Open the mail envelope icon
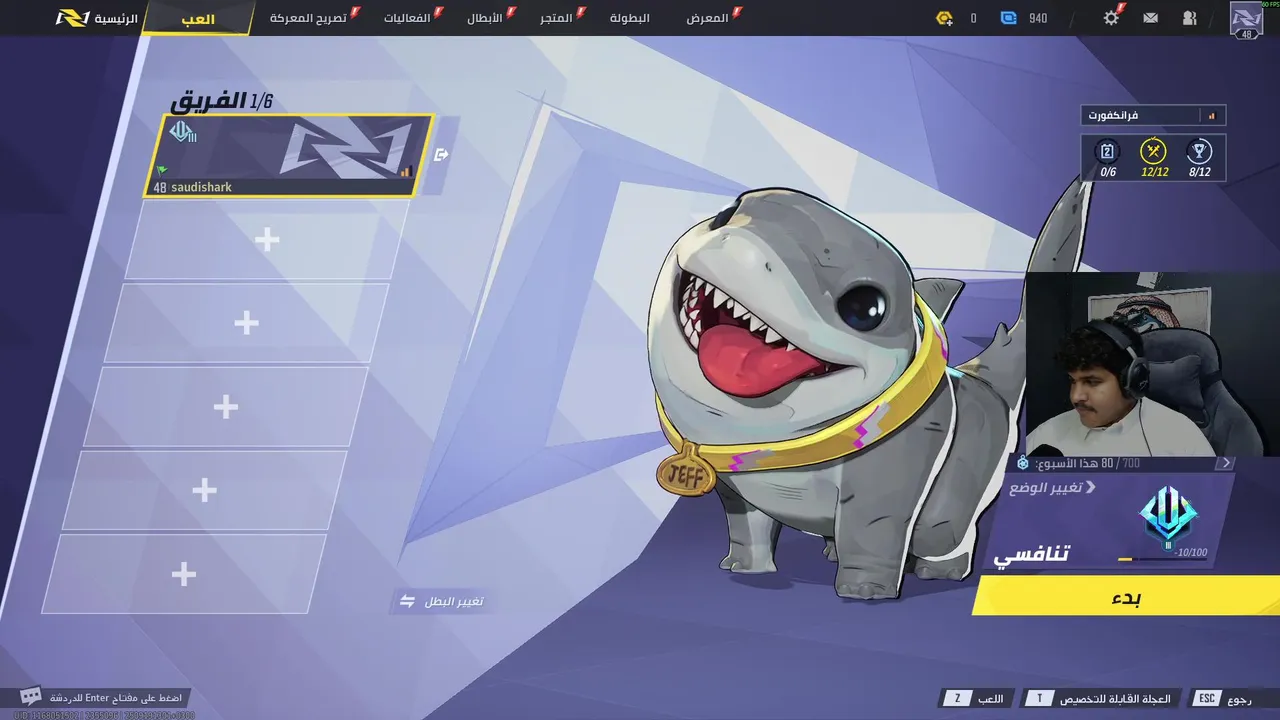 point(1150,18)
